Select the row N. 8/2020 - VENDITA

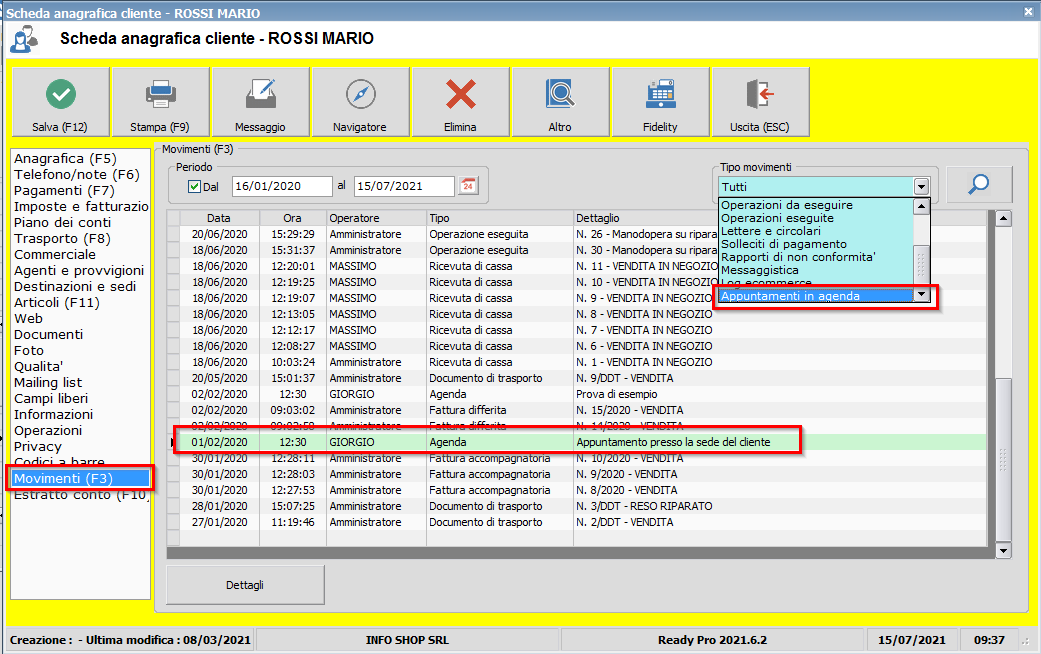coord(576,490)
